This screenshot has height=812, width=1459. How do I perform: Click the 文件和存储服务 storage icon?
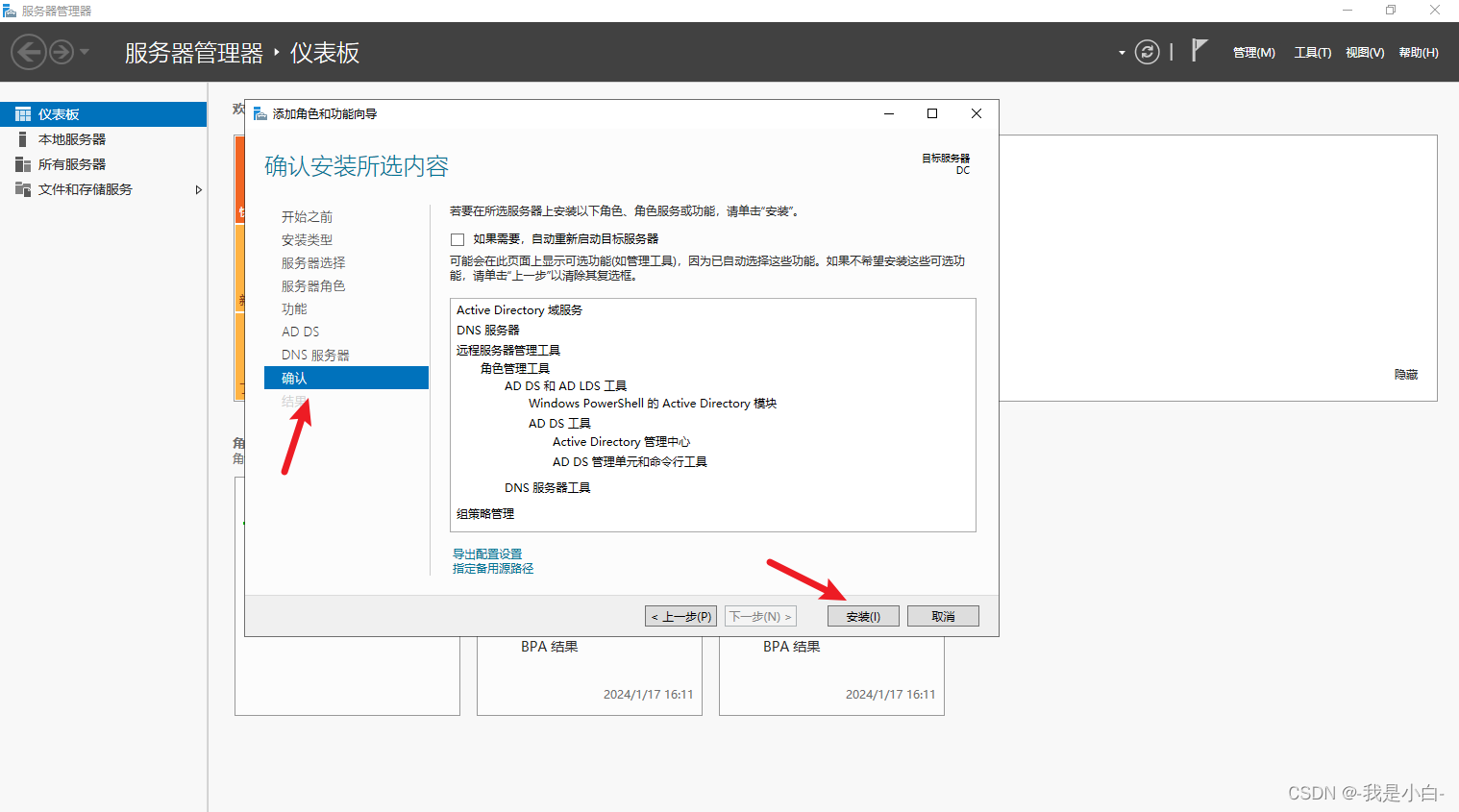pos(23,189)
